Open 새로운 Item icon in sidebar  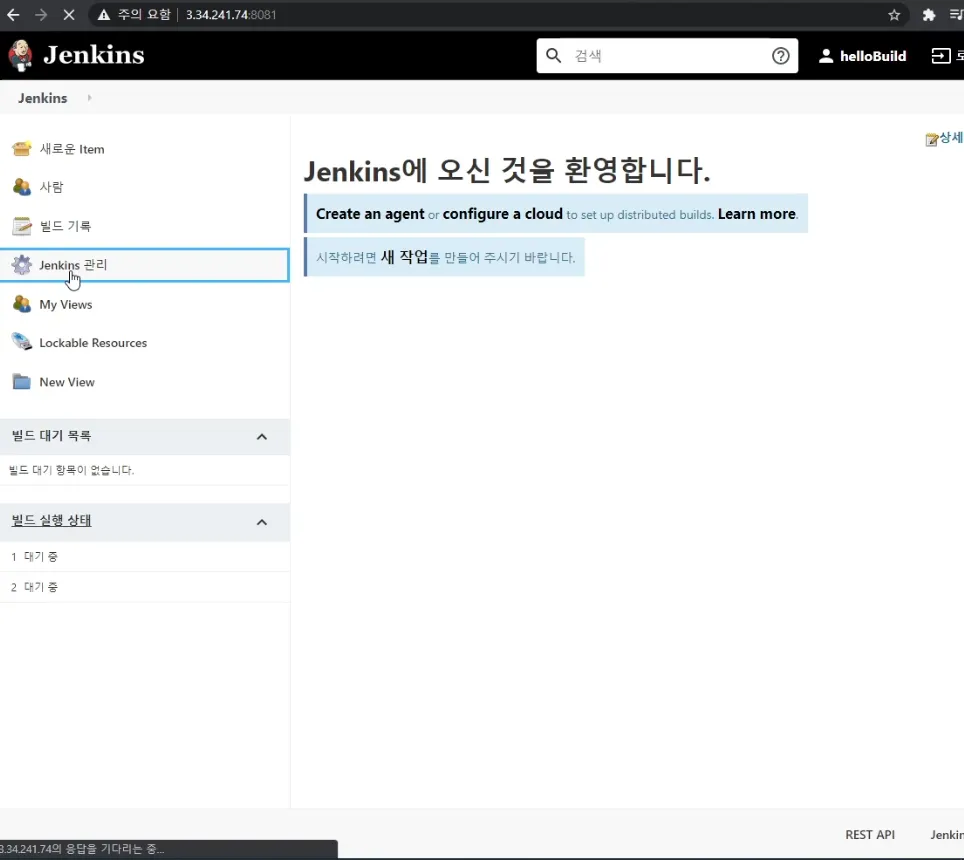coord(22,149)
